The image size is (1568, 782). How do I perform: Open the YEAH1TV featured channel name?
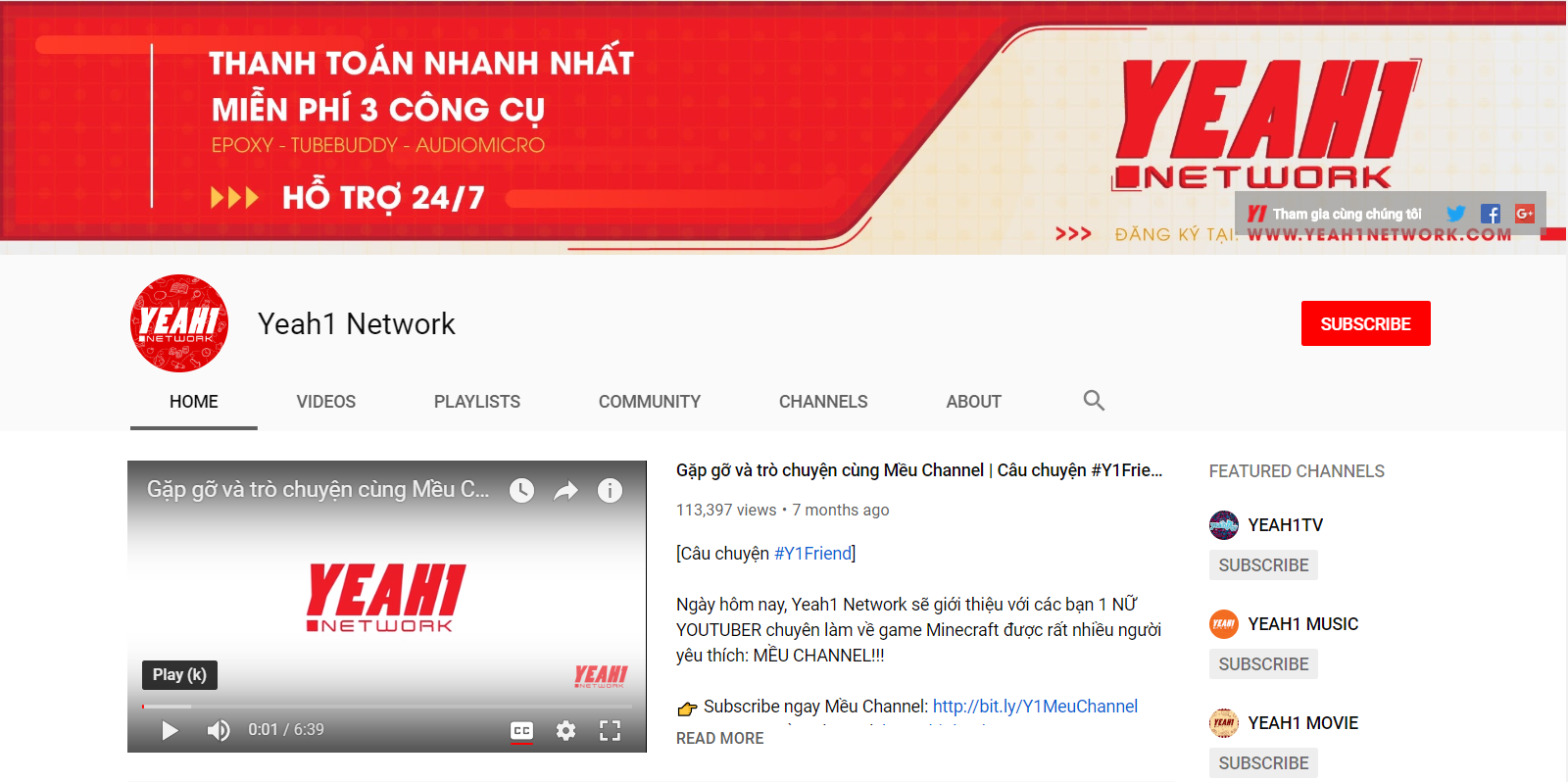[x=1285, y=525]
